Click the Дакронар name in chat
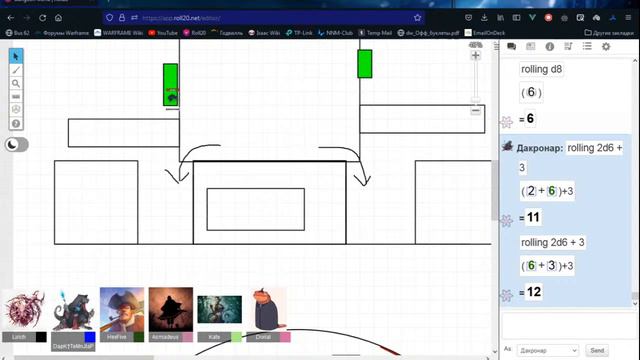The image size is (640, 360). click(540, 148)
